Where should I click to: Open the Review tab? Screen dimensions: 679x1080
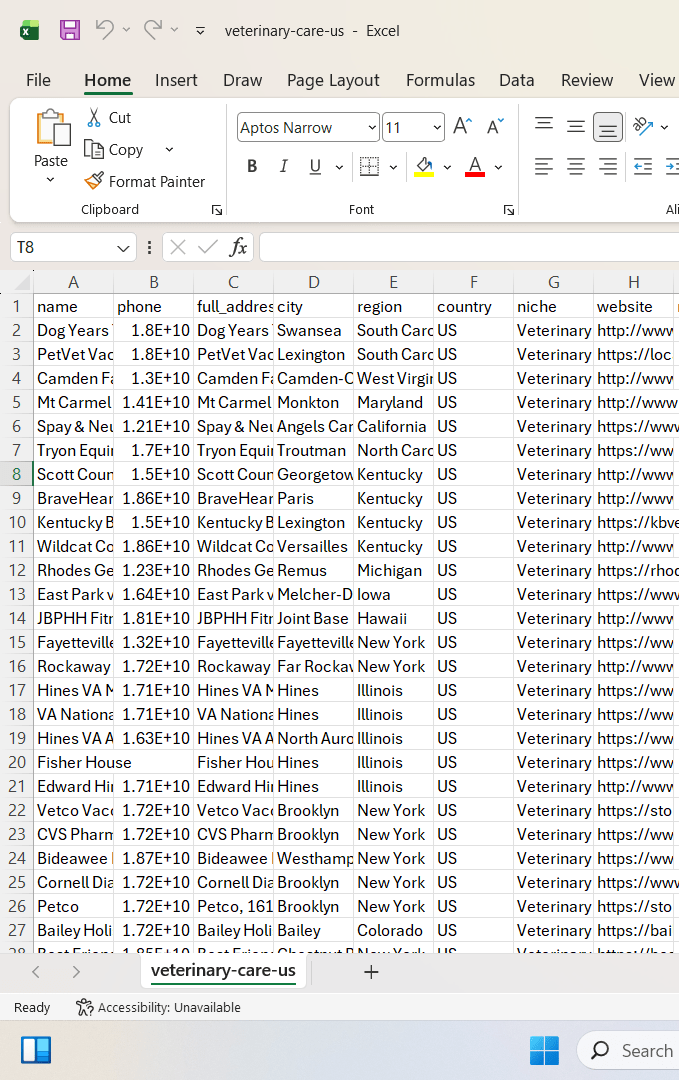(x=587, y=80)
